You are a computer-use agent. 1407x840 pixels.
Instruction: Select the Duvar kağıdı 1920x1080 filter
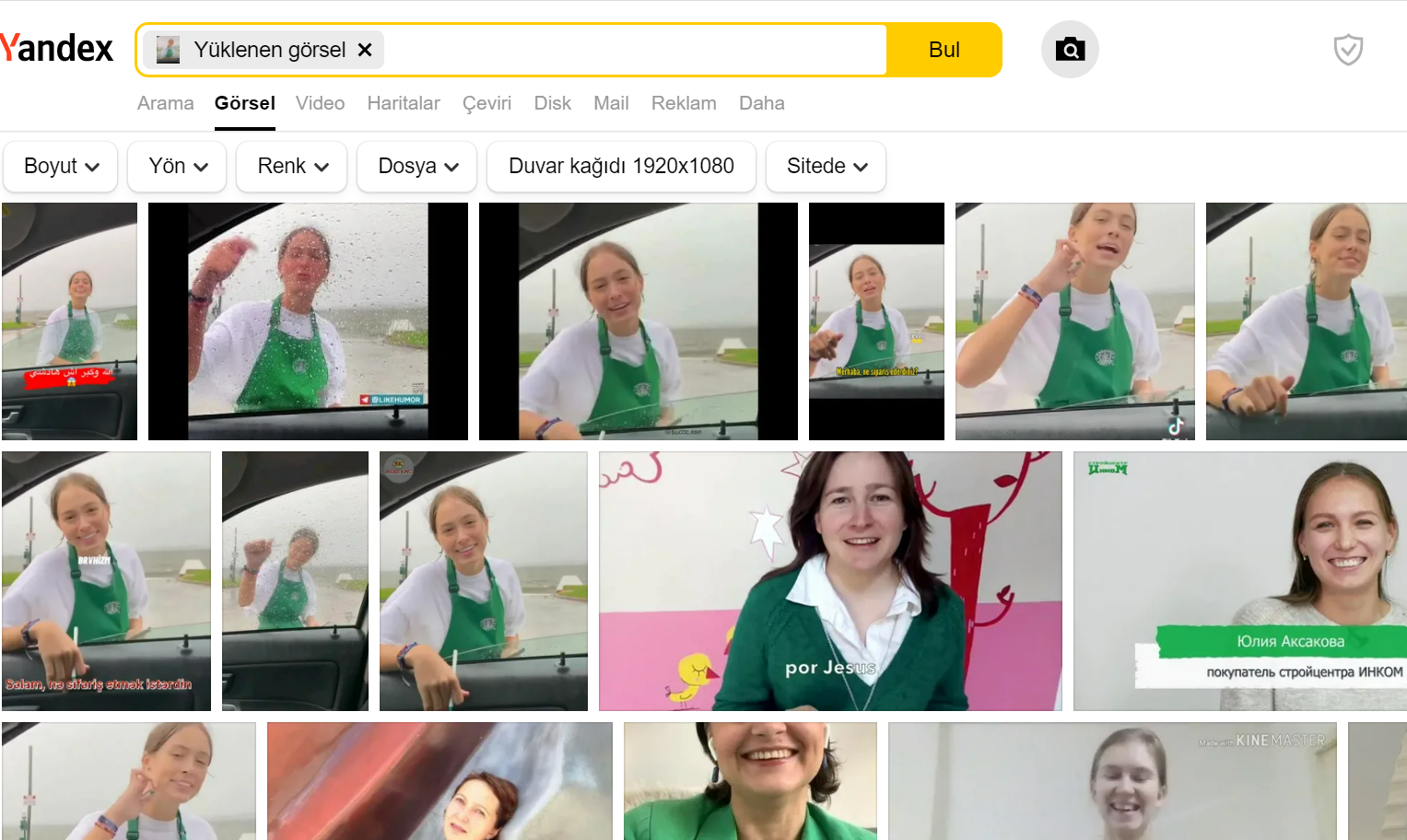pos(621,166)
